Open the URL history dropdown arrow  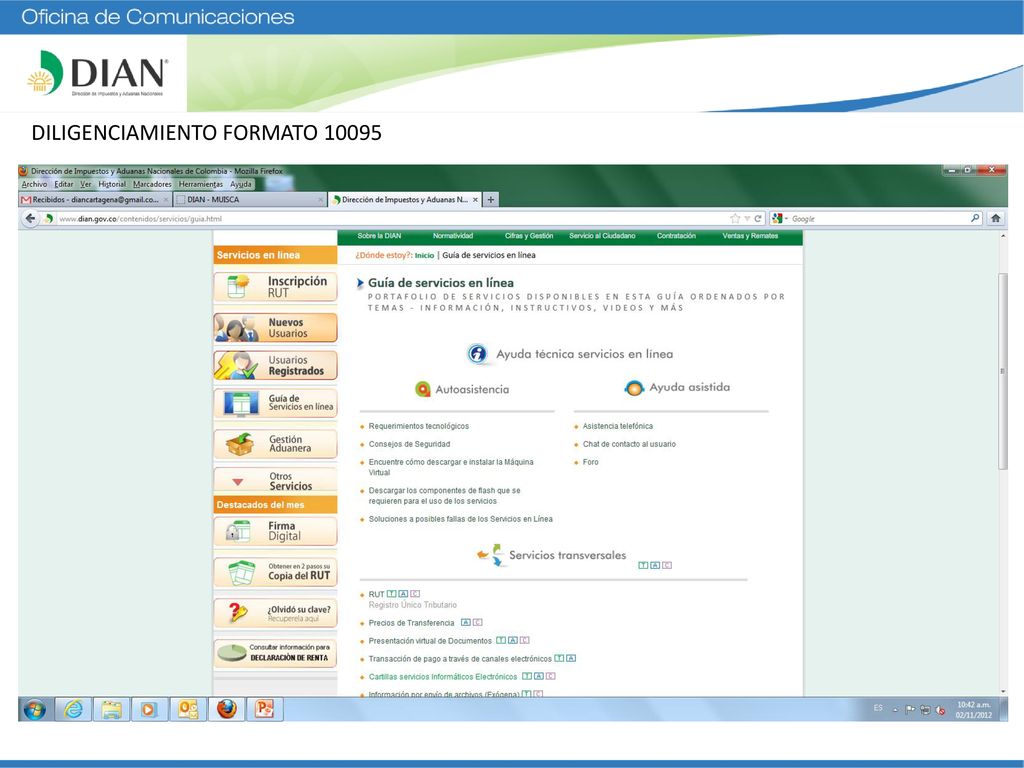click(747, 219)
